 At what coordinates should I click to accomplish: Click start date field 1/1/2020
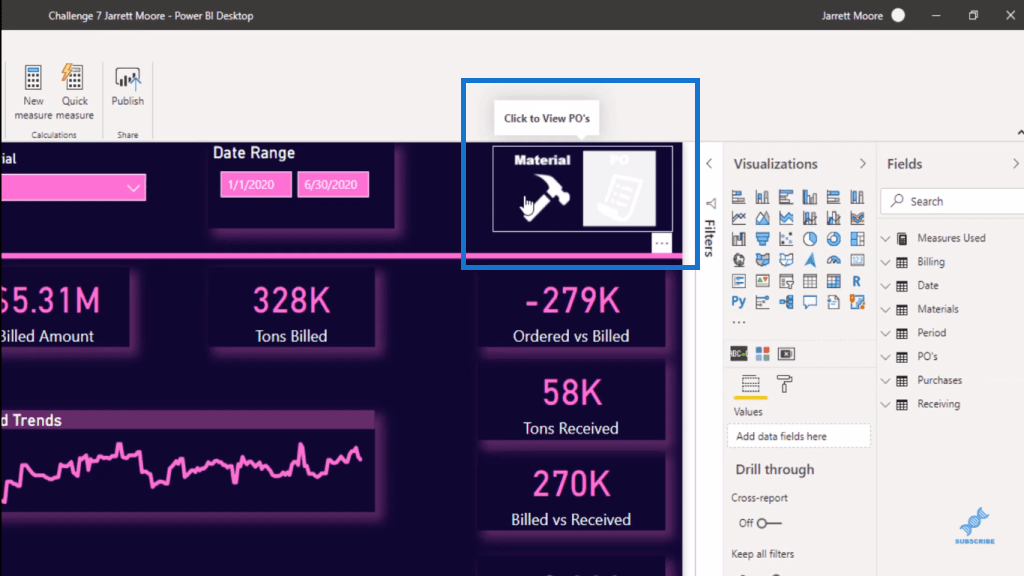[x=255, y=185]
